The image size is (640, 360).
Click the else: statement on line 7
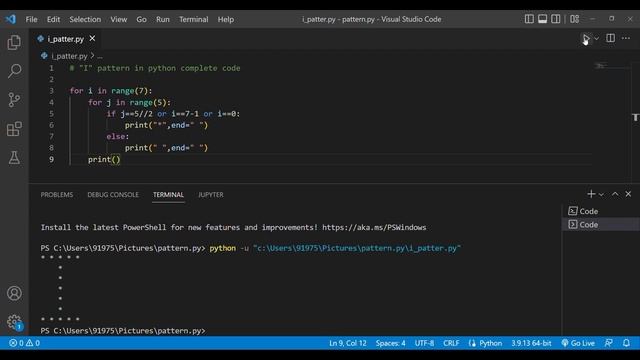tap(118, 136)
